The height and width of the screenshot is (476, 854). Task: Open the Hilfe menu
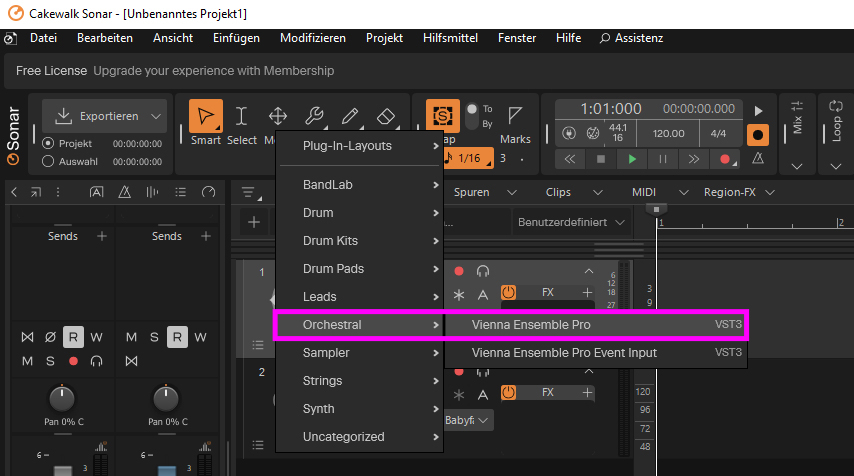pos(568,38)
